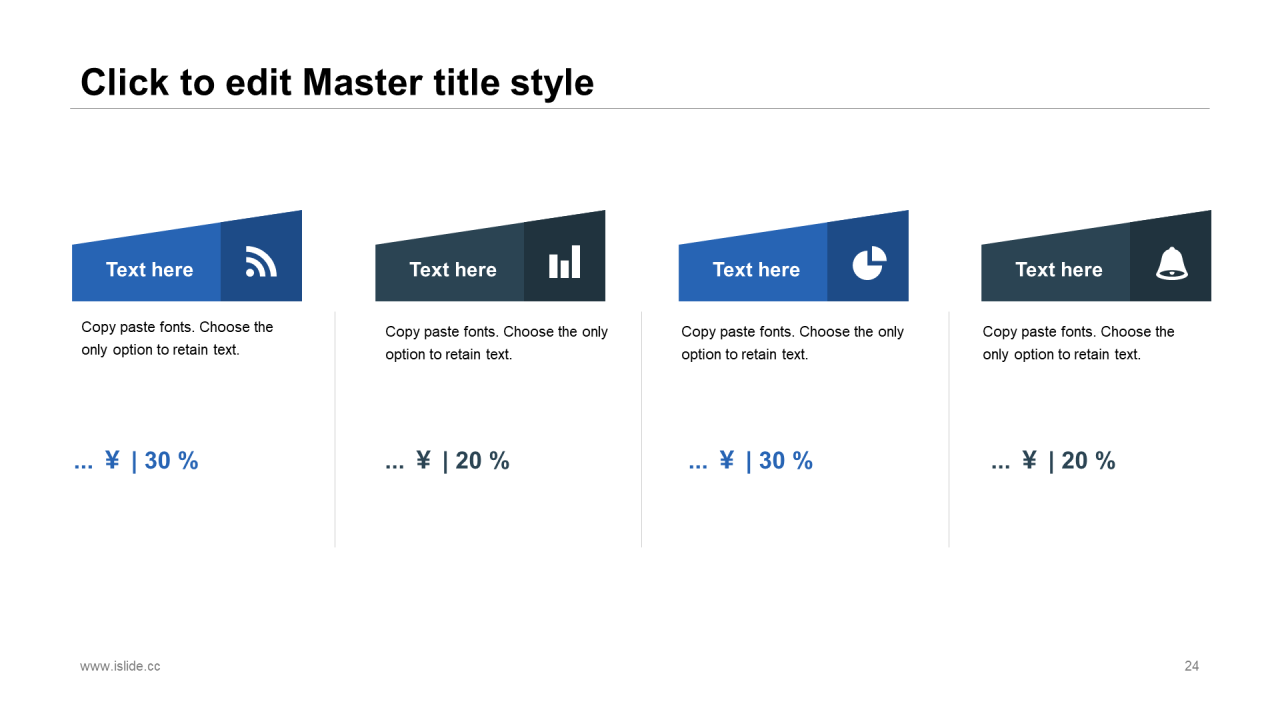
Task: Click slide number 24 in footer
Action: pyautogui.click(x=1191, y=666)
